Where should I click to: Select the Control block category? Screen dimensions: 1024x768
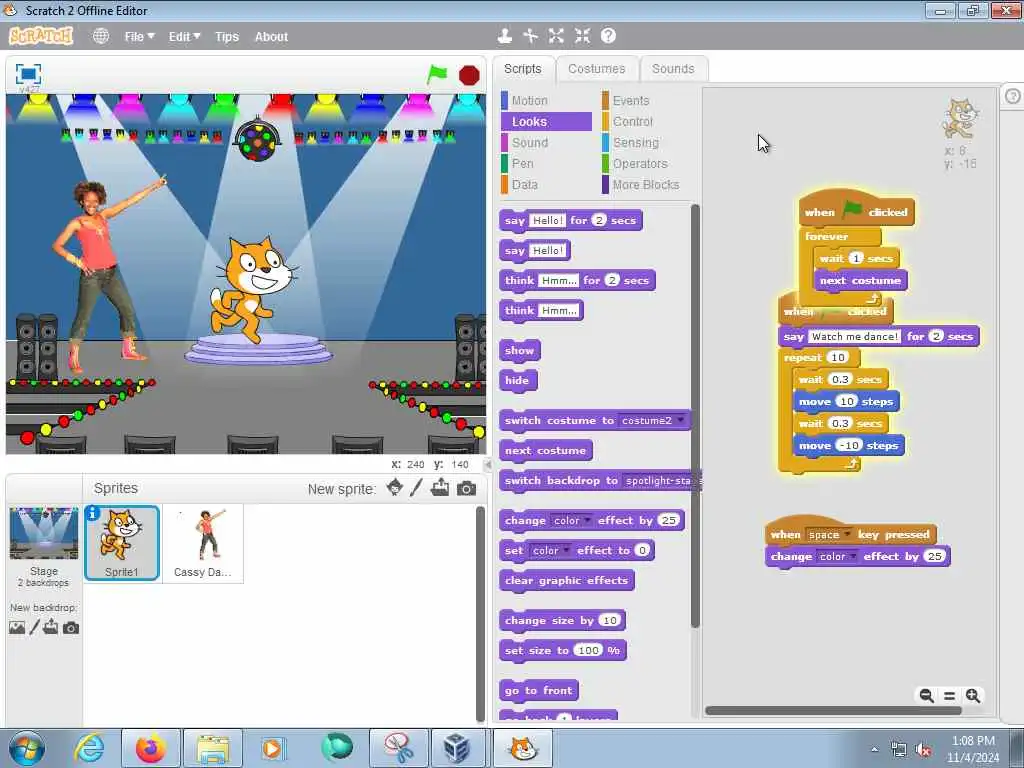coord(647,121)
